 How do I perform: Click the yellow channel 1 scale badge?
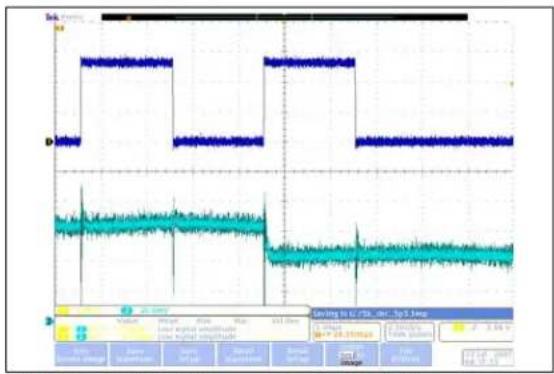tap(63, 311)
